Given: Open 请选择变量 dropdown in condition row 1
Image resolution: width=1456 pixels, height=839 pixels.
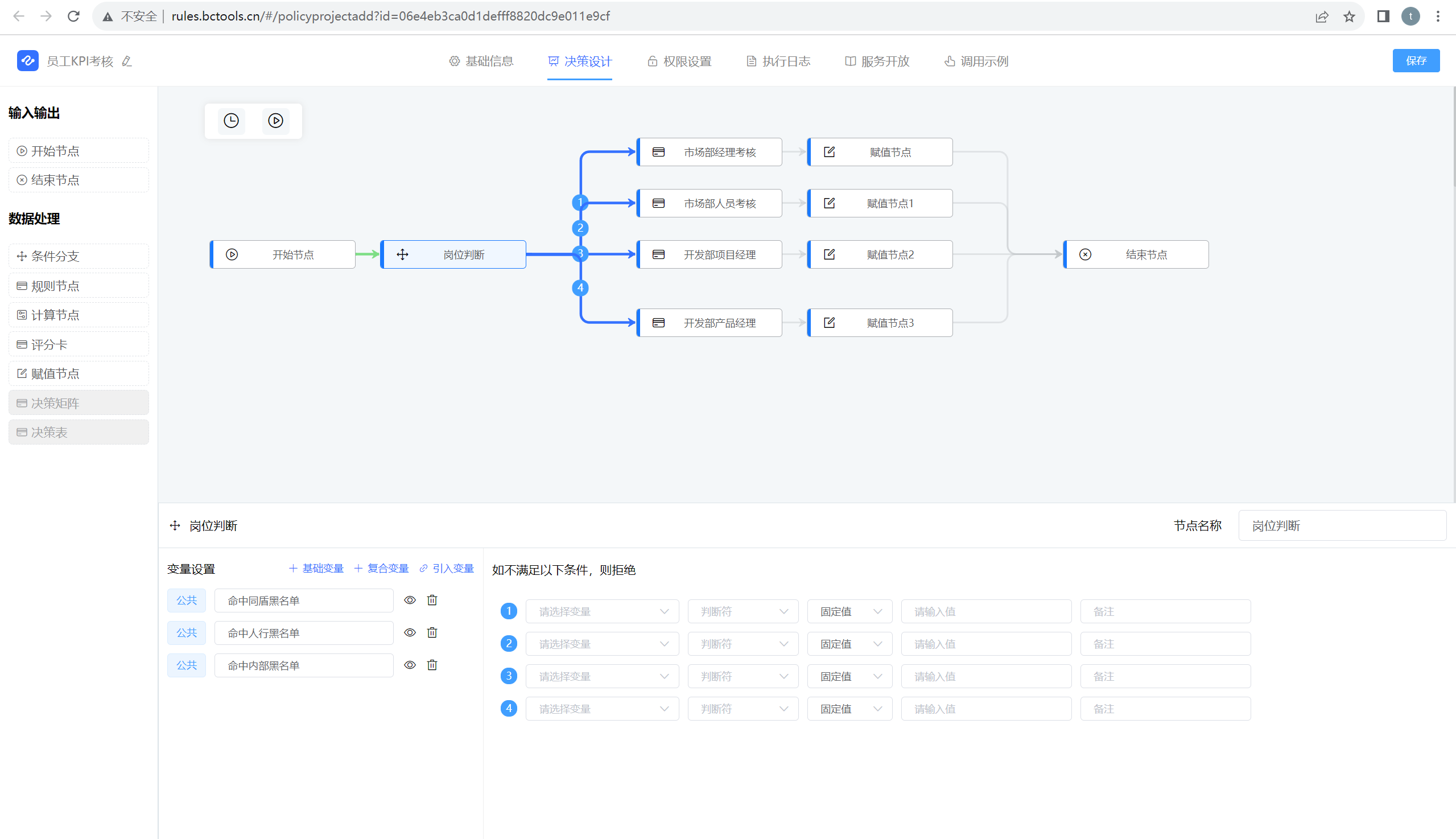Looking at the screenshot, I should [x=602, y=611].
